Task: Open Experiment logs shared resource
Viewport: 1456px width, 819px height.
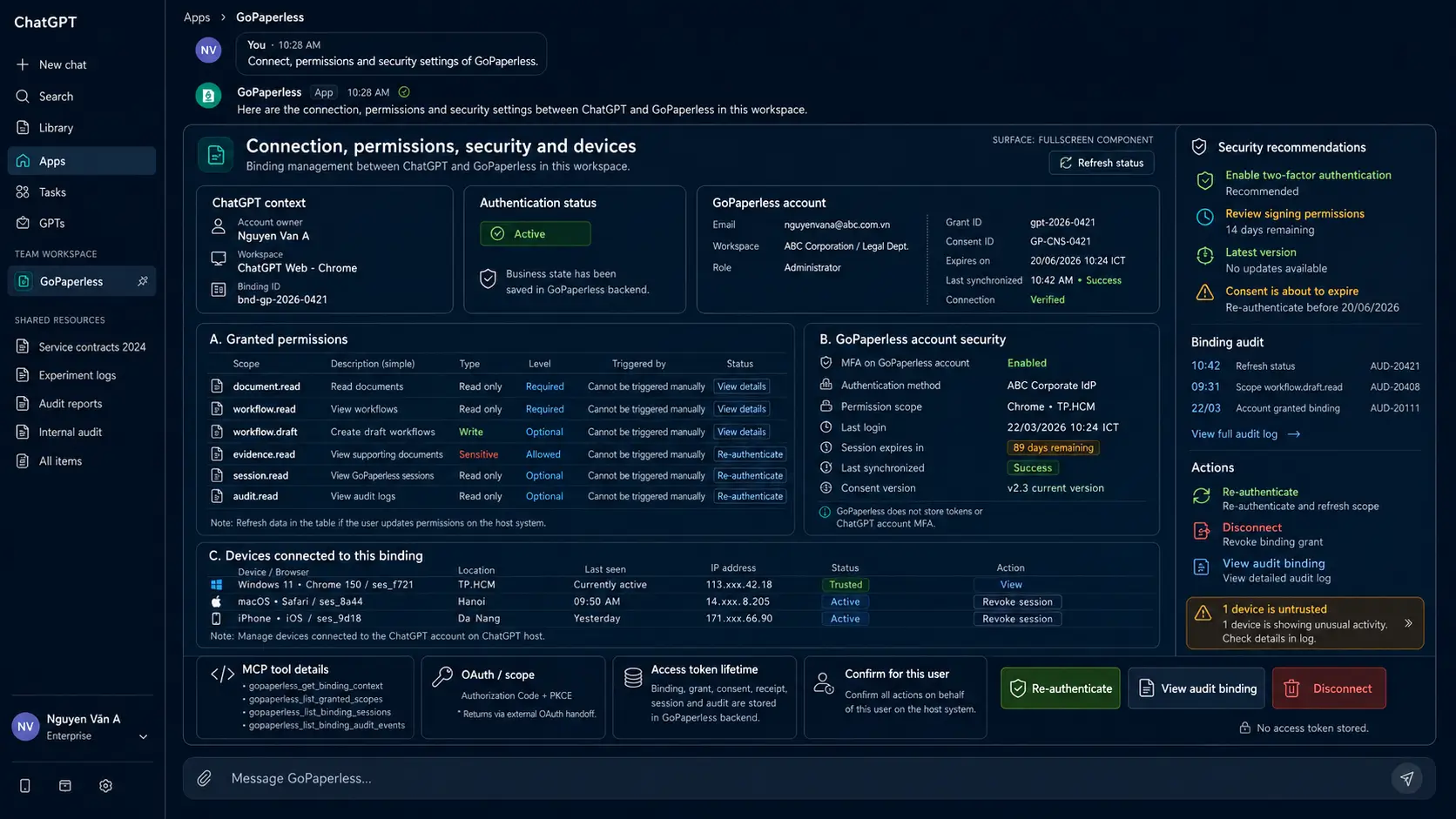Action: click(66, 375)
